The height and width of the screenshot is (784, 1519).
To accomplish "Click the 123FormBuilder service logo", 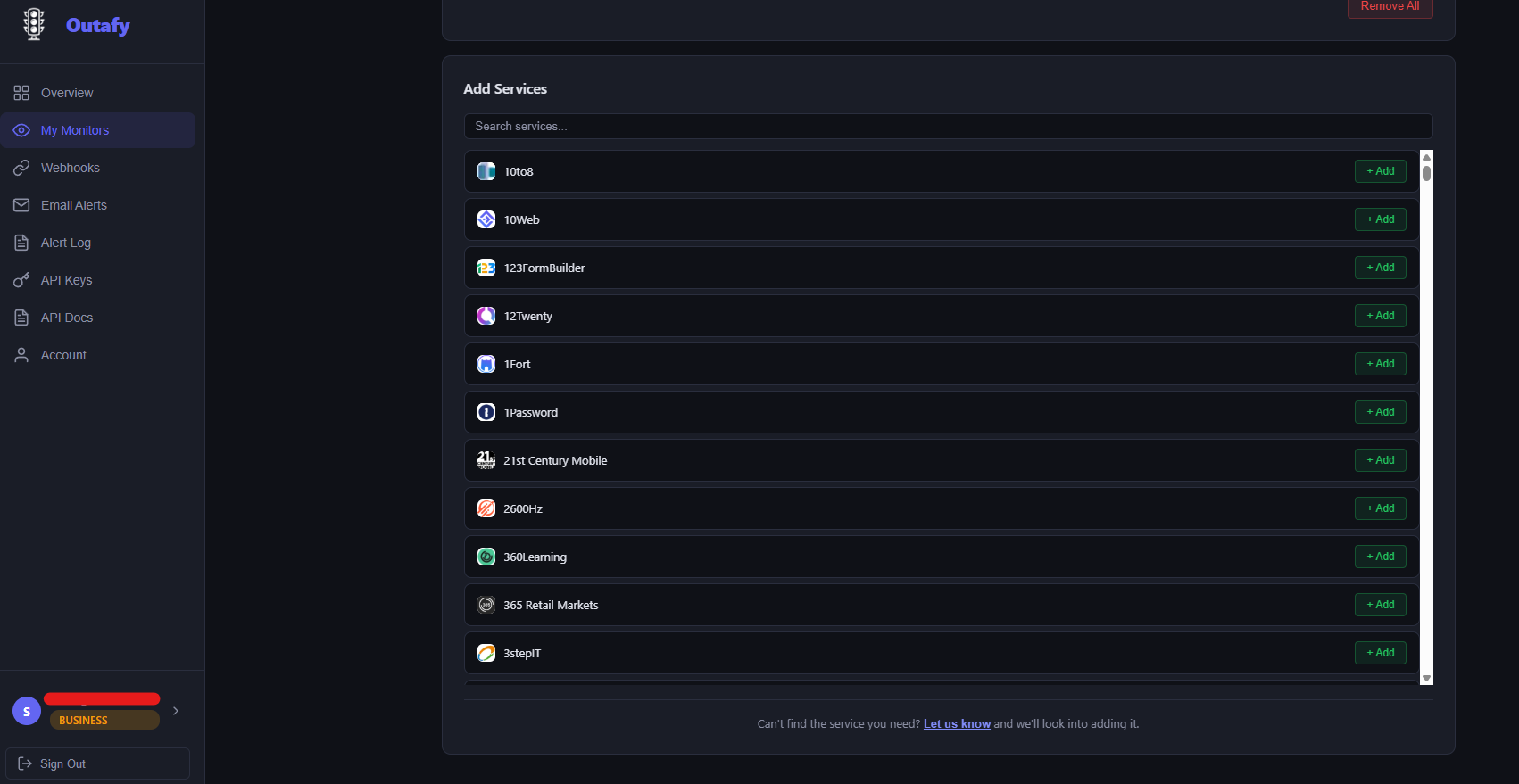I will (486, 268).
